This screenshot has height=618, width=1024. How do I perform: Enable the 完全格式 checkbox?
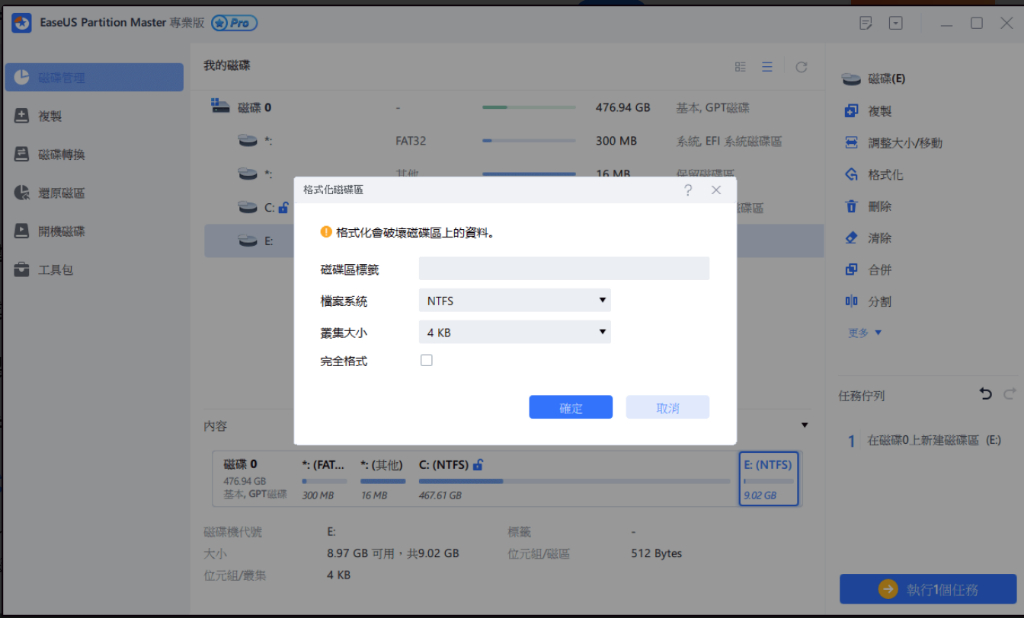pos(427,360)
